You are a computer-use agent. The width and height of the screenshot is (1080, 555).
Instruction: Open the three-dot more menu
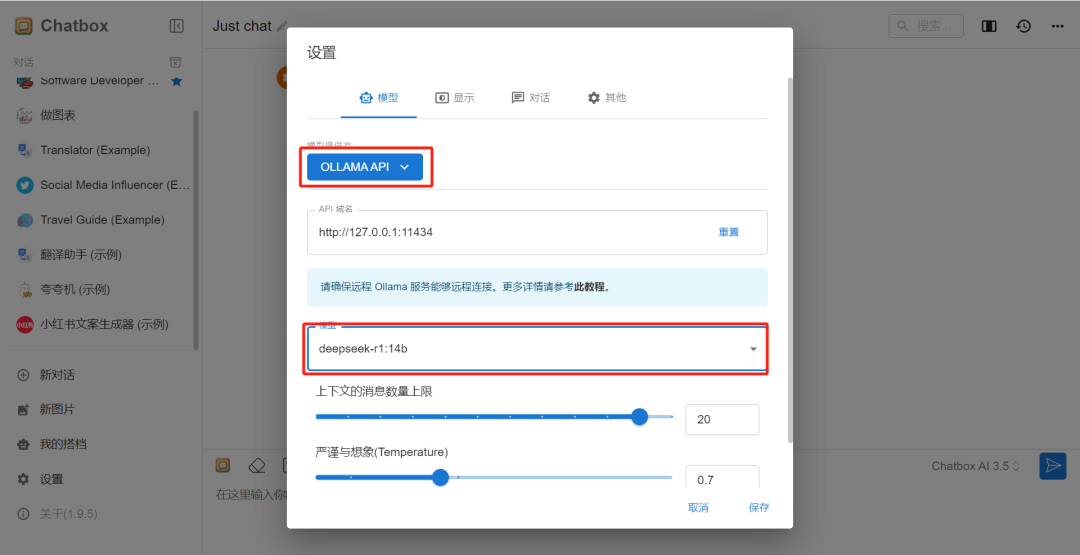[1058, 26]
